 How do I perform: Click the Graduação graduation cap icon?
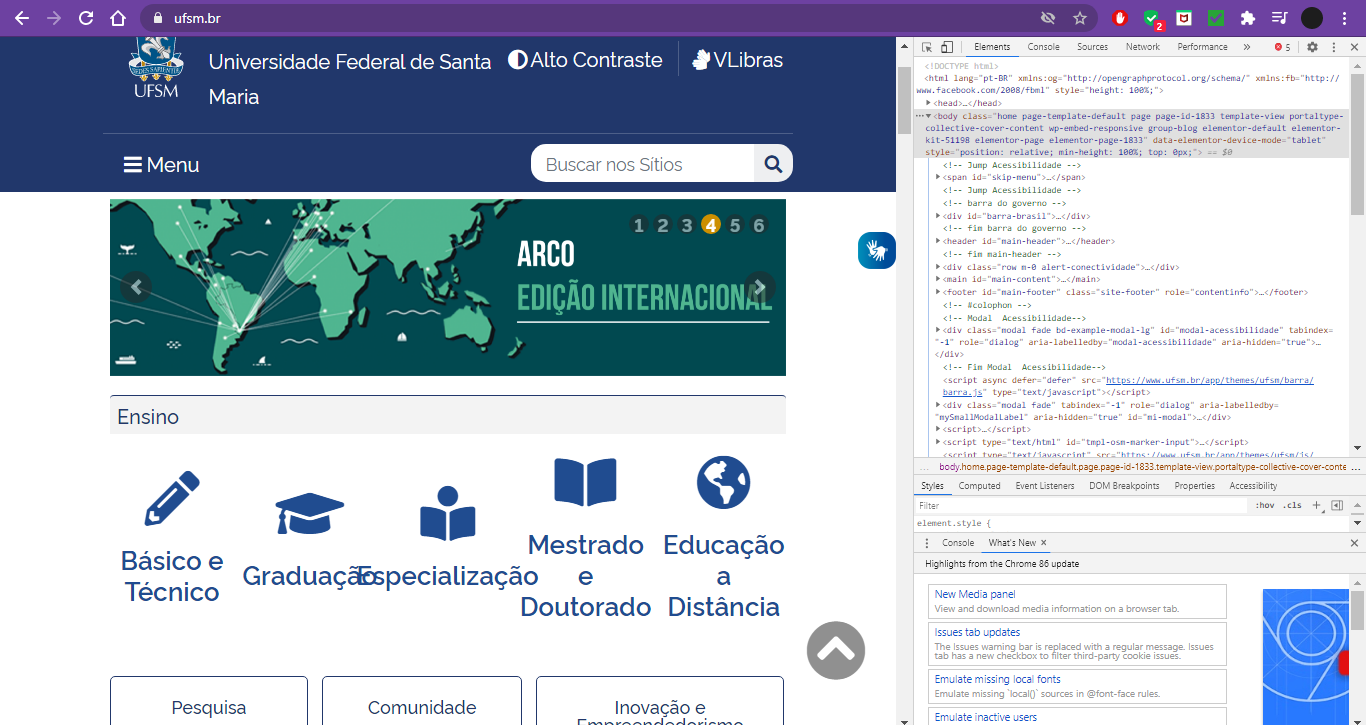(309, 513)
